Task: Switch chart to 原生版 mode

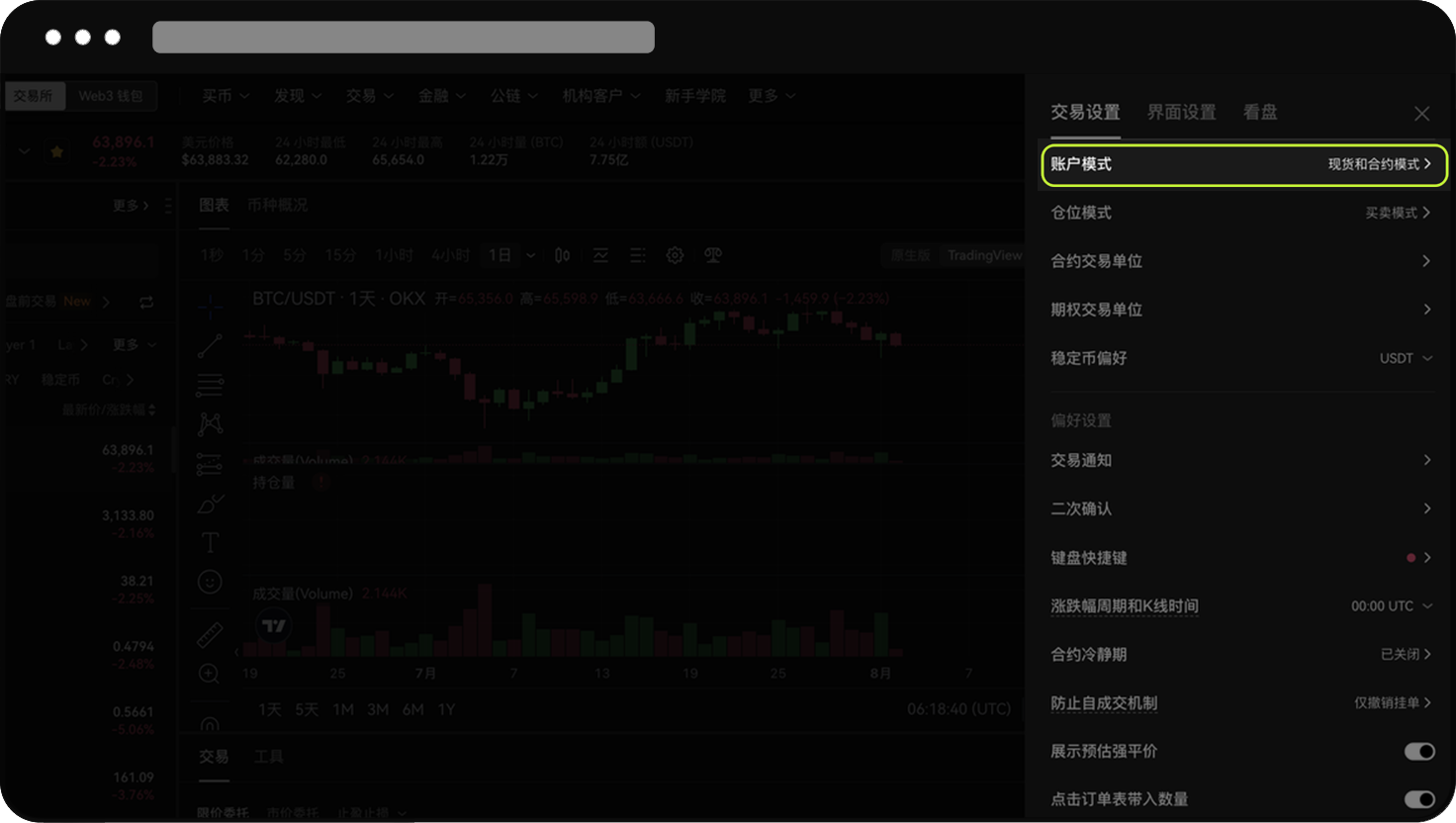Action: click(911, 255)
